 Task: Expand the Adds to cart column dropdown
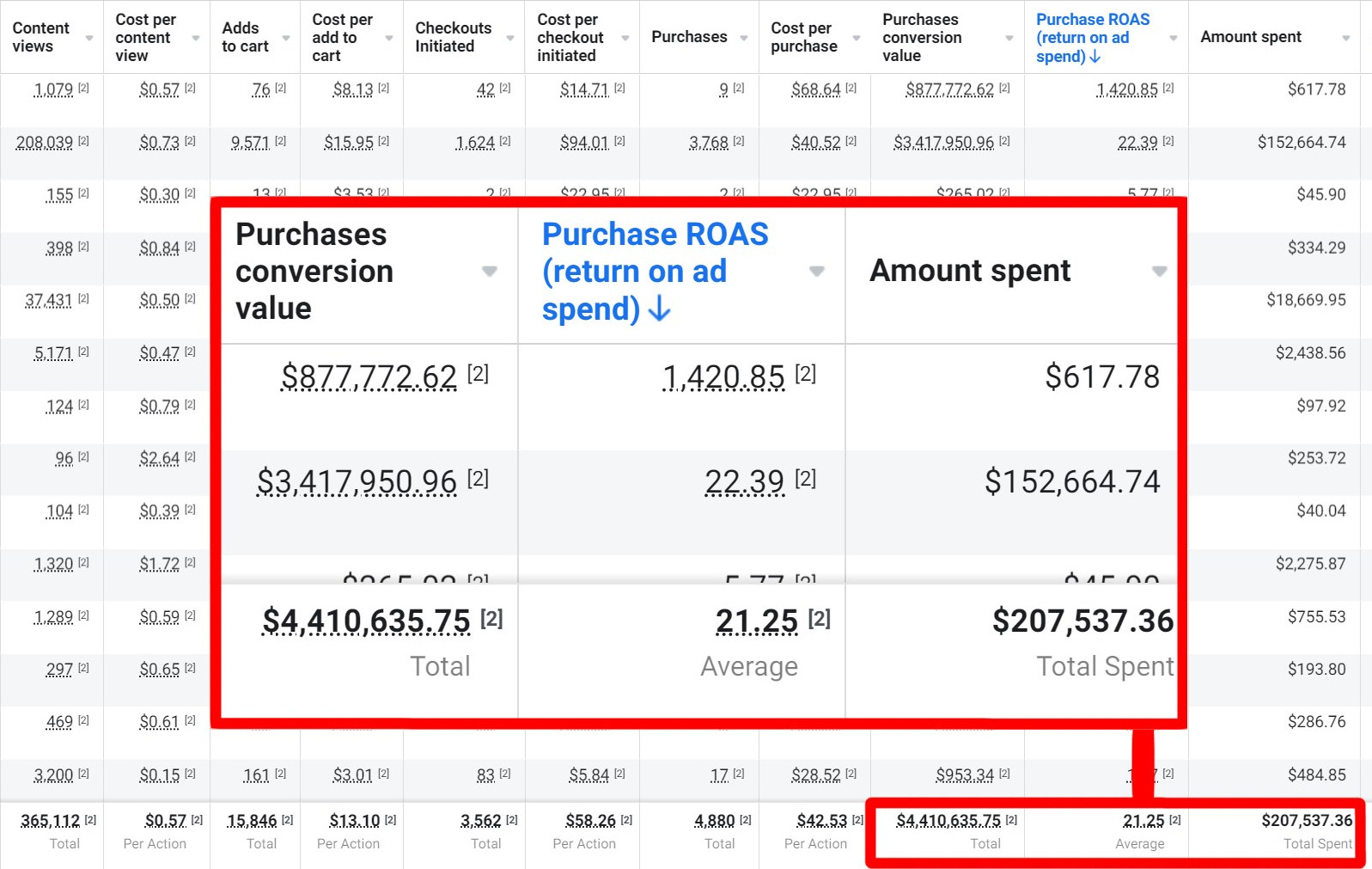click(285, 38)
